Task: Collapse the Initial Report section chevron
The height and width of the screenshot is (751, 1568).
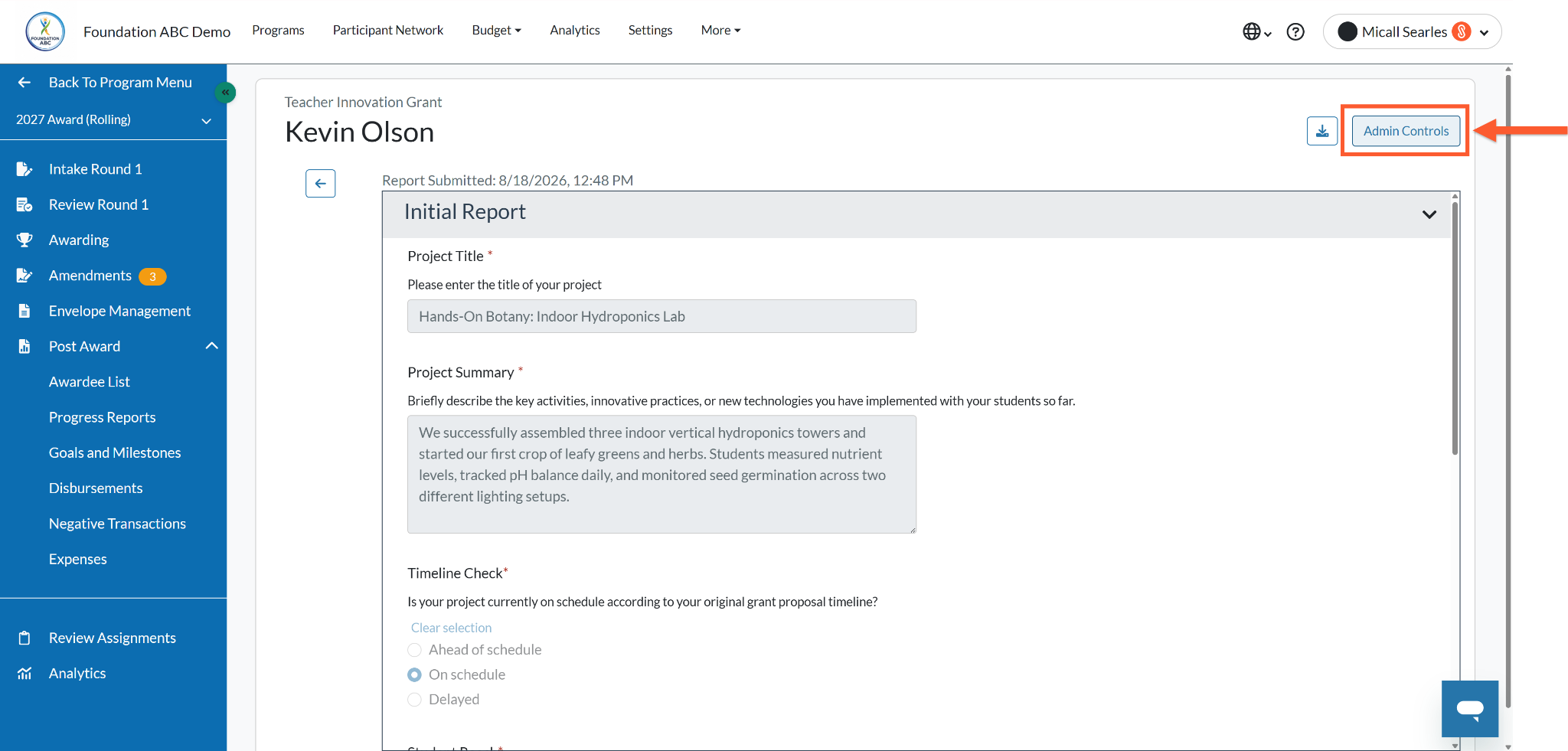Action: 1429,214
